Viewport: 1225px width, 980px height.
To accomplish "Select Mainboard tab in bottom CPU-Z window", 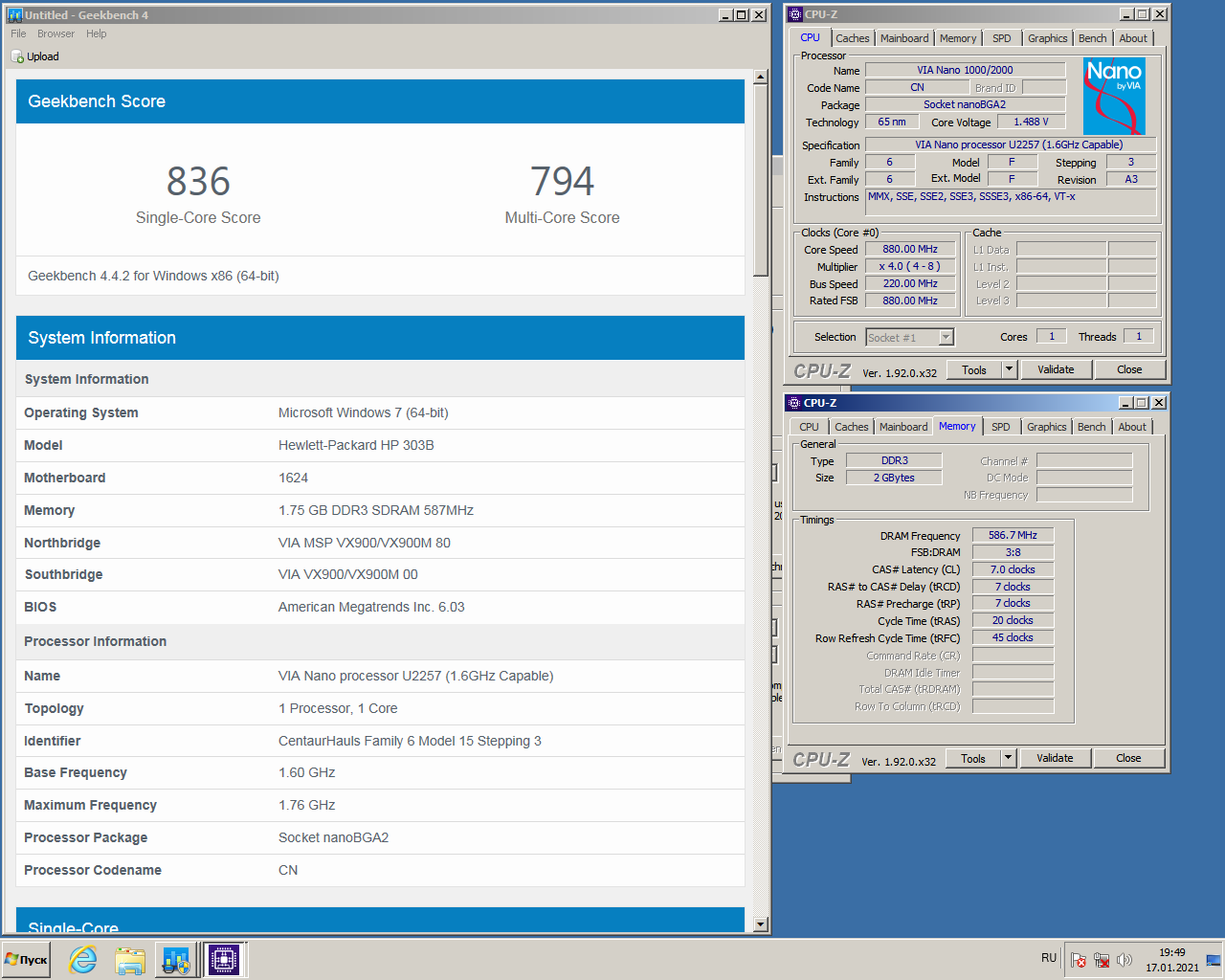I will 903,427.
